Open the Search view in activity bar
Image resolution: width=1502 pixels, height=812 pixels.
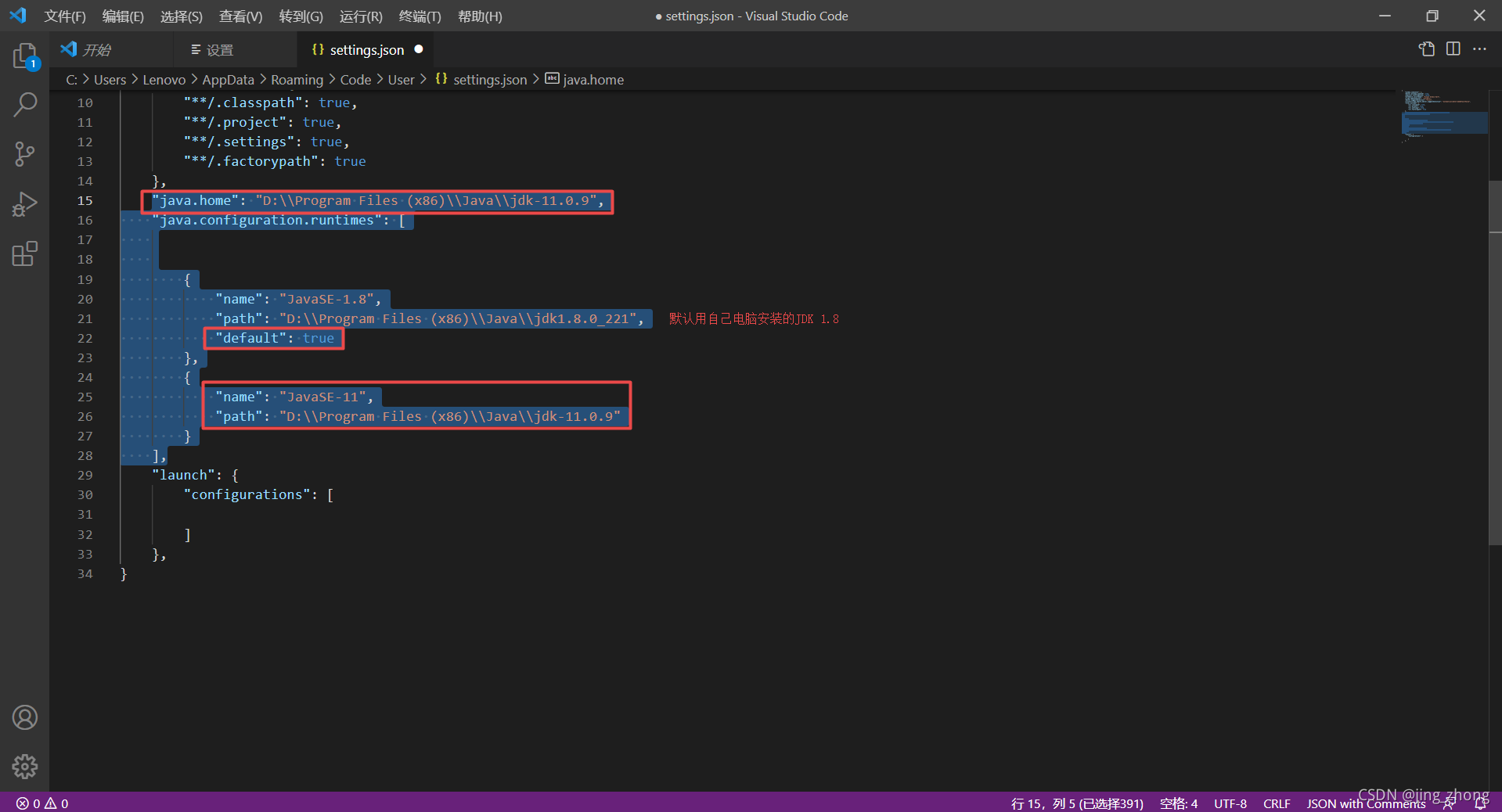pos(25,104)
